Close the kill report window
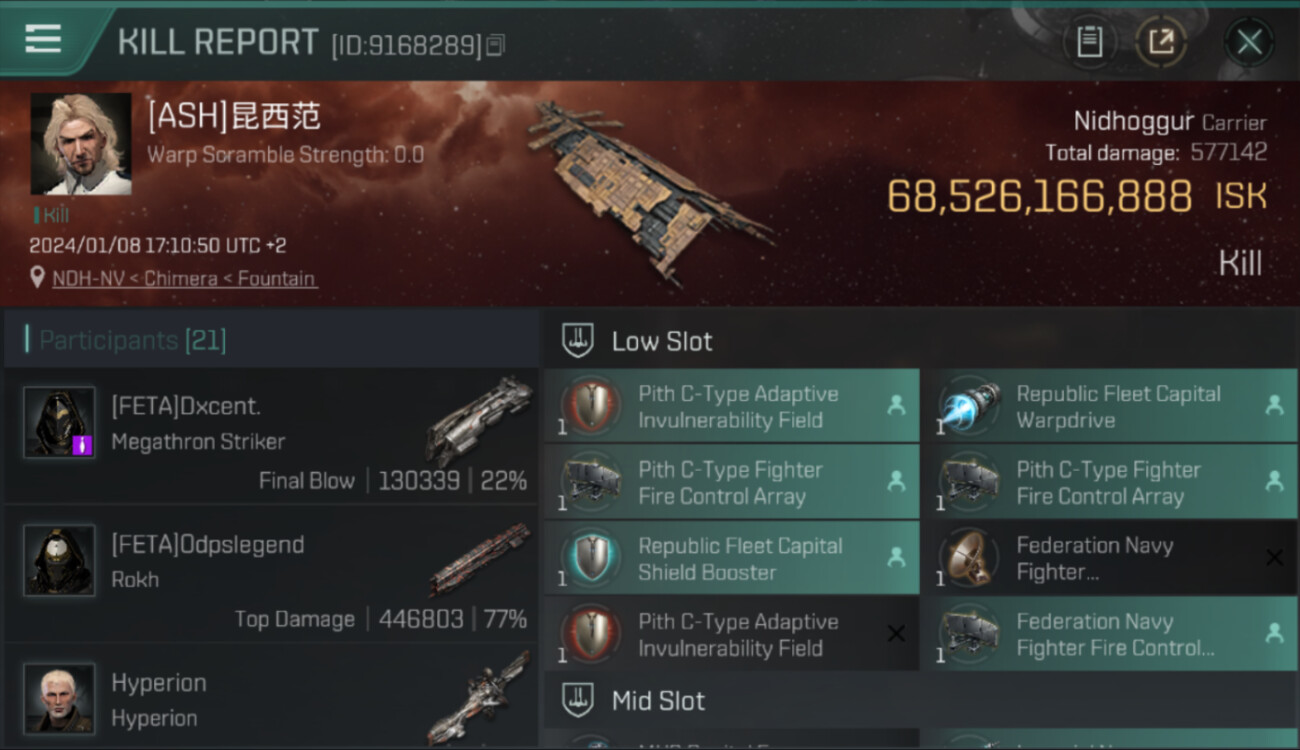The image size is (1300, 750). pos(1249,42)
